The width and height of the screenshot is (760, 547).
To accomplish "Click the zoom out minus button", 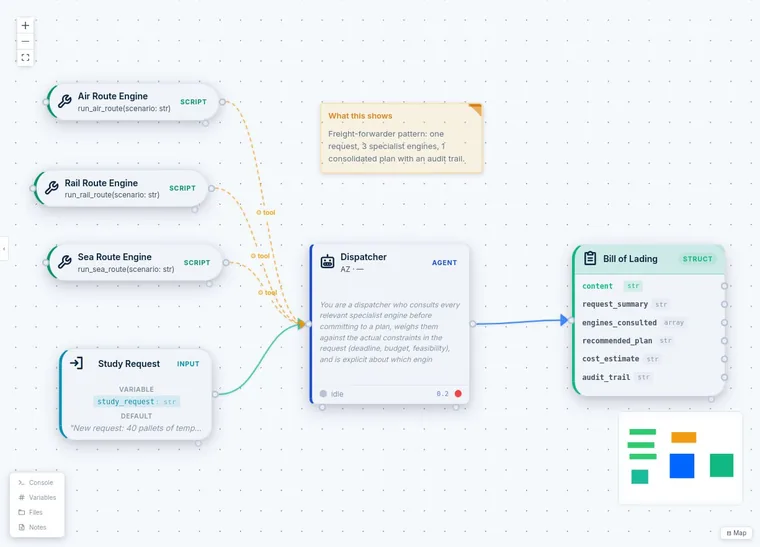I will [x=25, y=42].
